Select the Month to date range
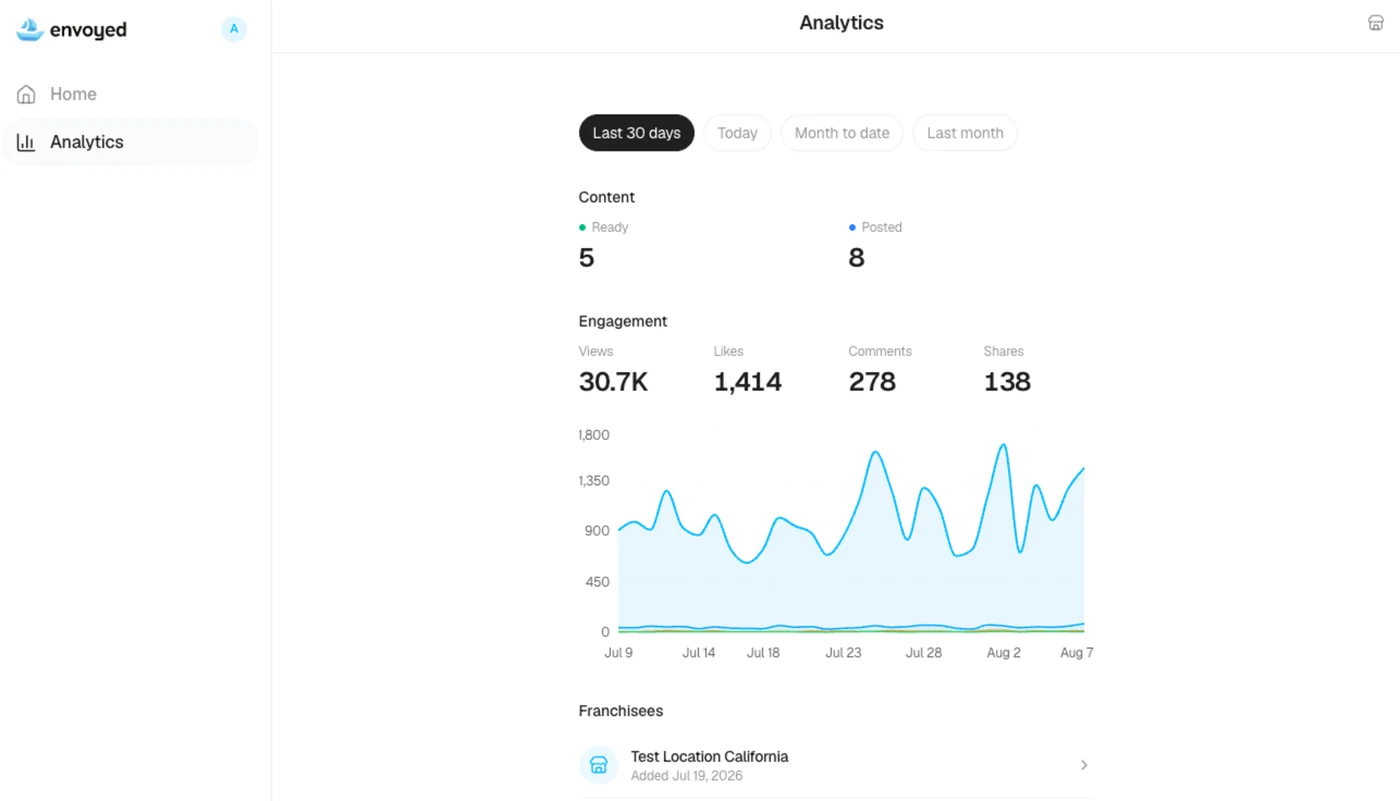 [842, 133]
